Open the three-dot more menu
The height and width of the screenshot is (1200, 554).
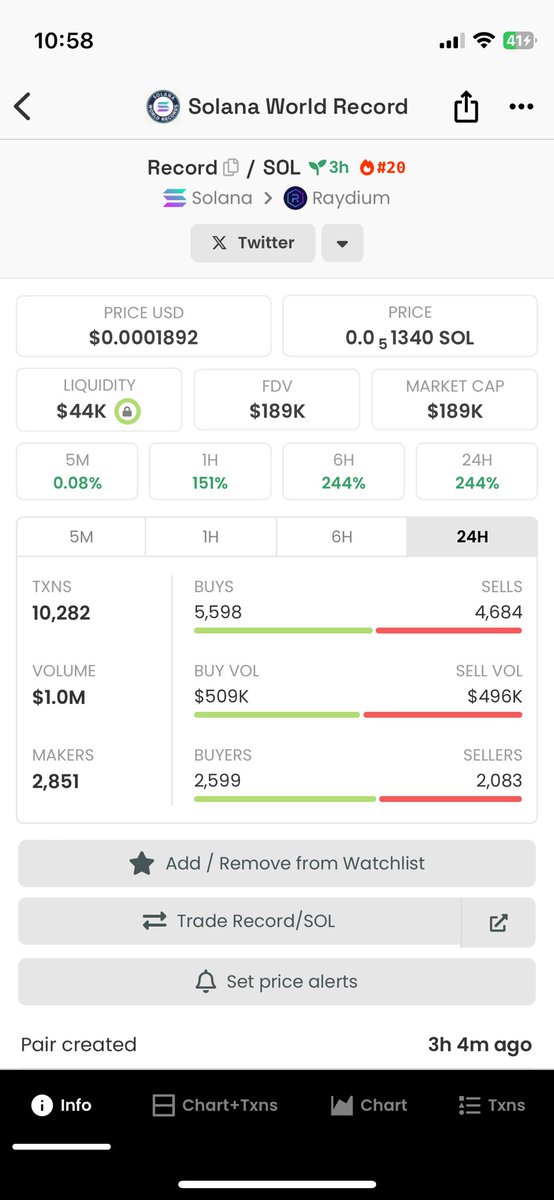point(521,107)
